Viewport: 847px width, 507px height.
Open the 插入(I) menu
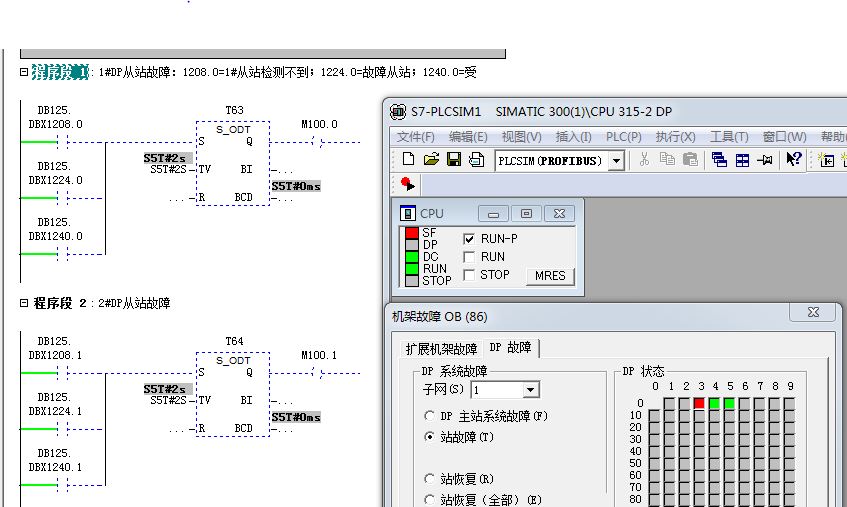[x=573, y=137]
